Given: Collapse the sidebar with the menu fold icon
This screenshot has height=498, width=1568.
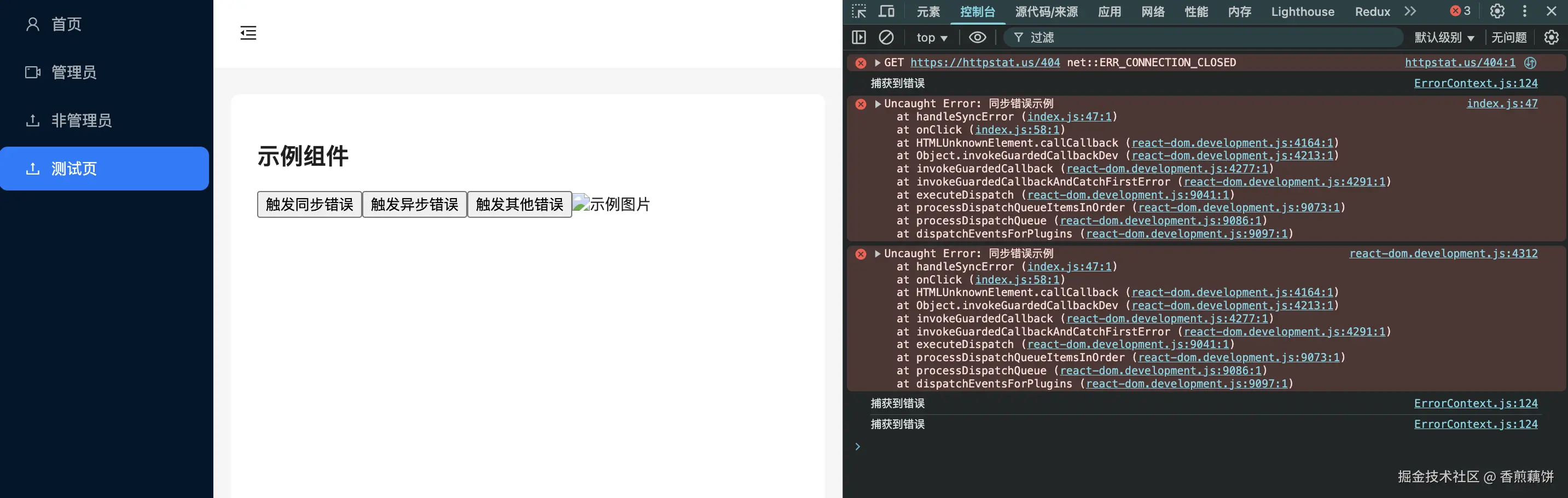Looking at the screenshot, I should coord(248,33).
